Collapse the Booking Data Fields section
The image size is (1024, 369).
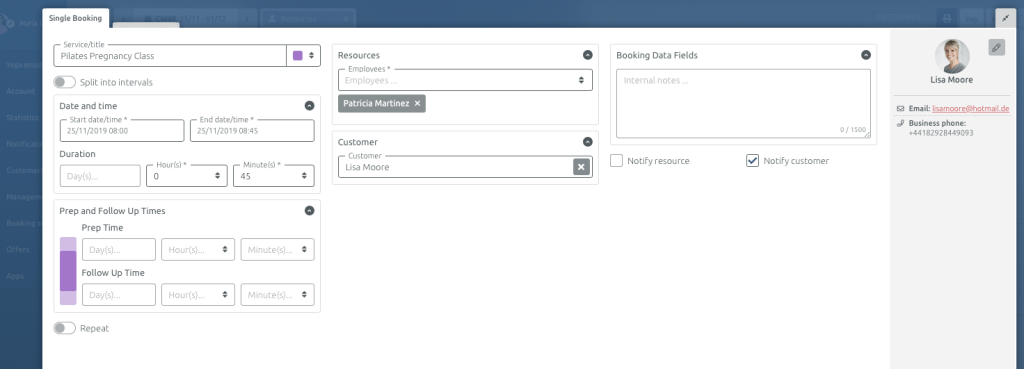click(866, 55)
